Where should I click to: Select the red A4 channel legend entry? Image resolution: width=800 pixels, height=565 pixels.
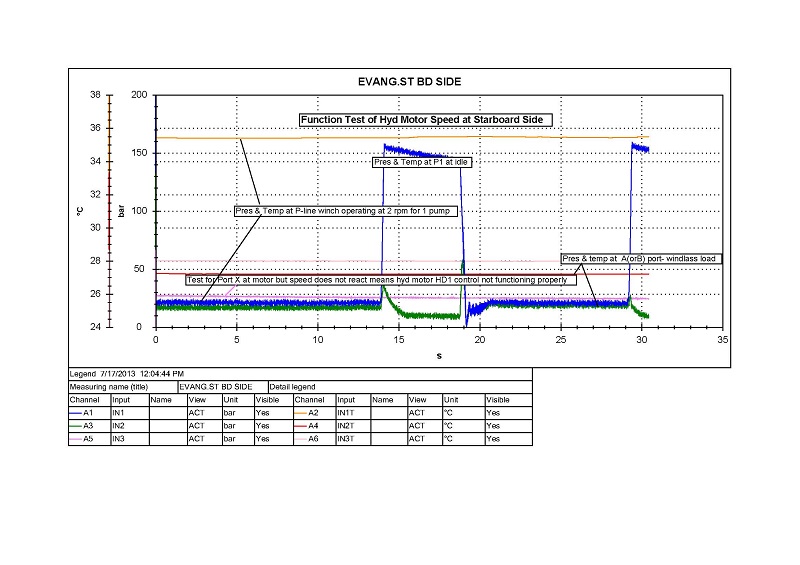[303, 425]
